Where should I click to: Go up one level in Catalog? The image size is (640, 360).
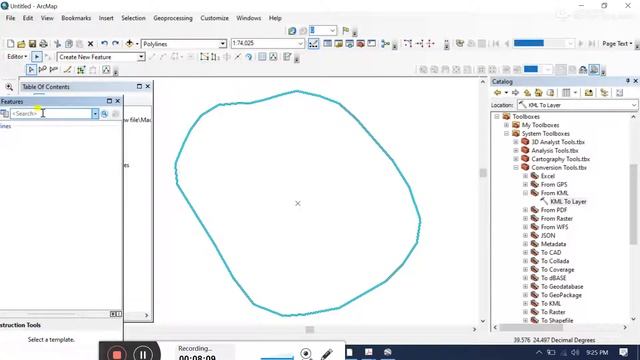(x=527, y=93)
